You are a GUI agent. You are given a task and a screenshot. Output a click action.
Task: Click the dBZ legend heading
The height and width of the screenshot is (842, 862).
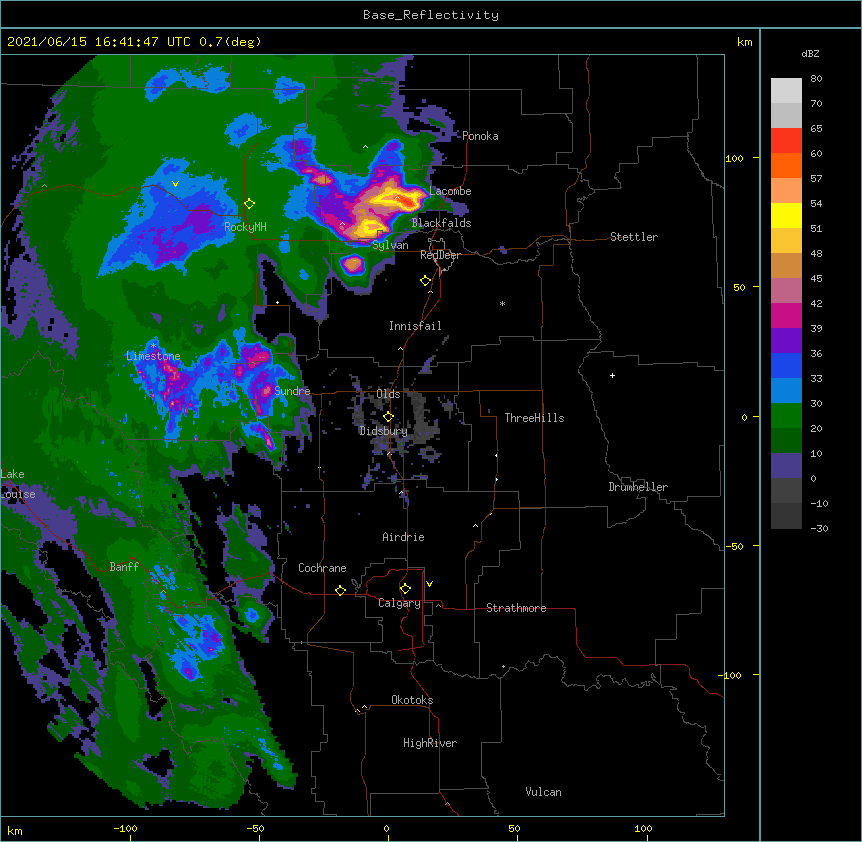click(810, 53)
